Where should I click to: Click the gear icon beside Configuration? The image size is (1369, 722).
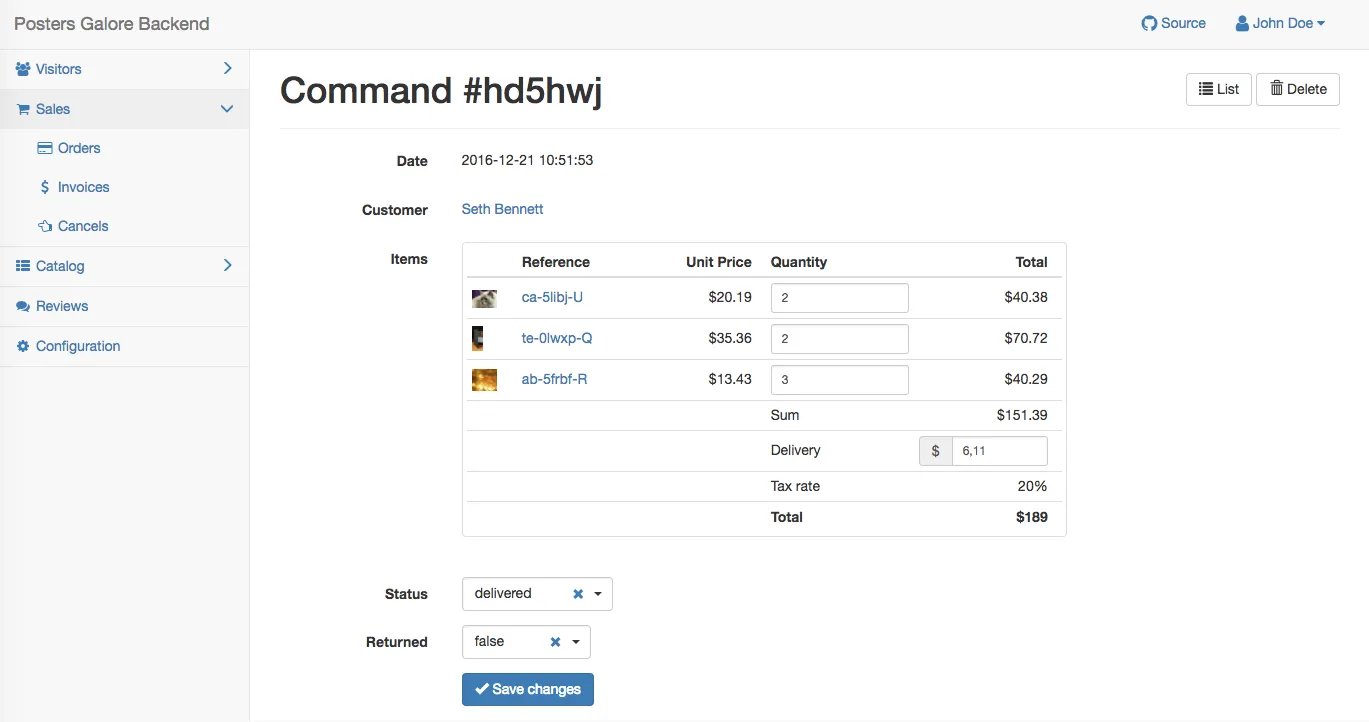(x=23, y=346)
